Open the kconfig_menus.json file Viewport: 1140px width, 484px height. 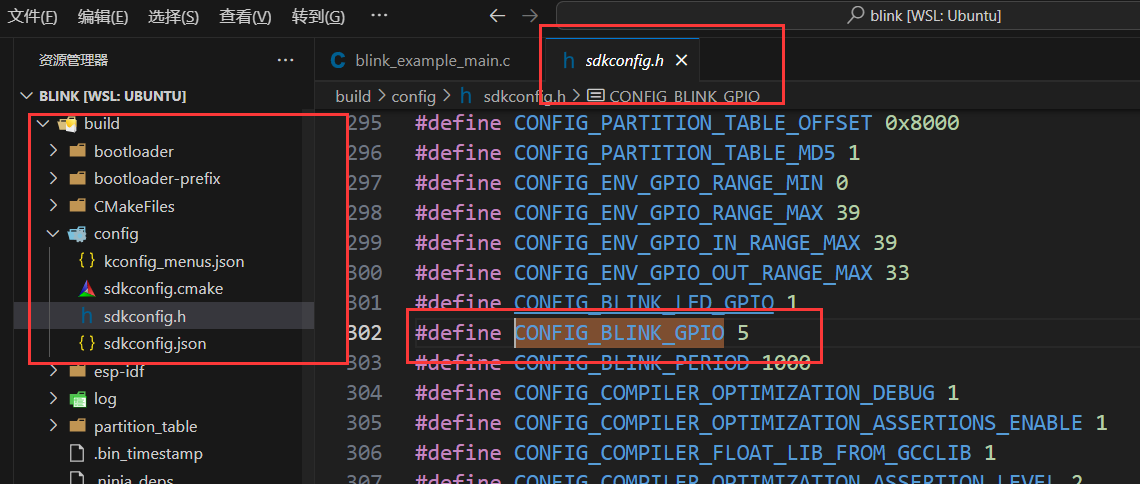173,261
